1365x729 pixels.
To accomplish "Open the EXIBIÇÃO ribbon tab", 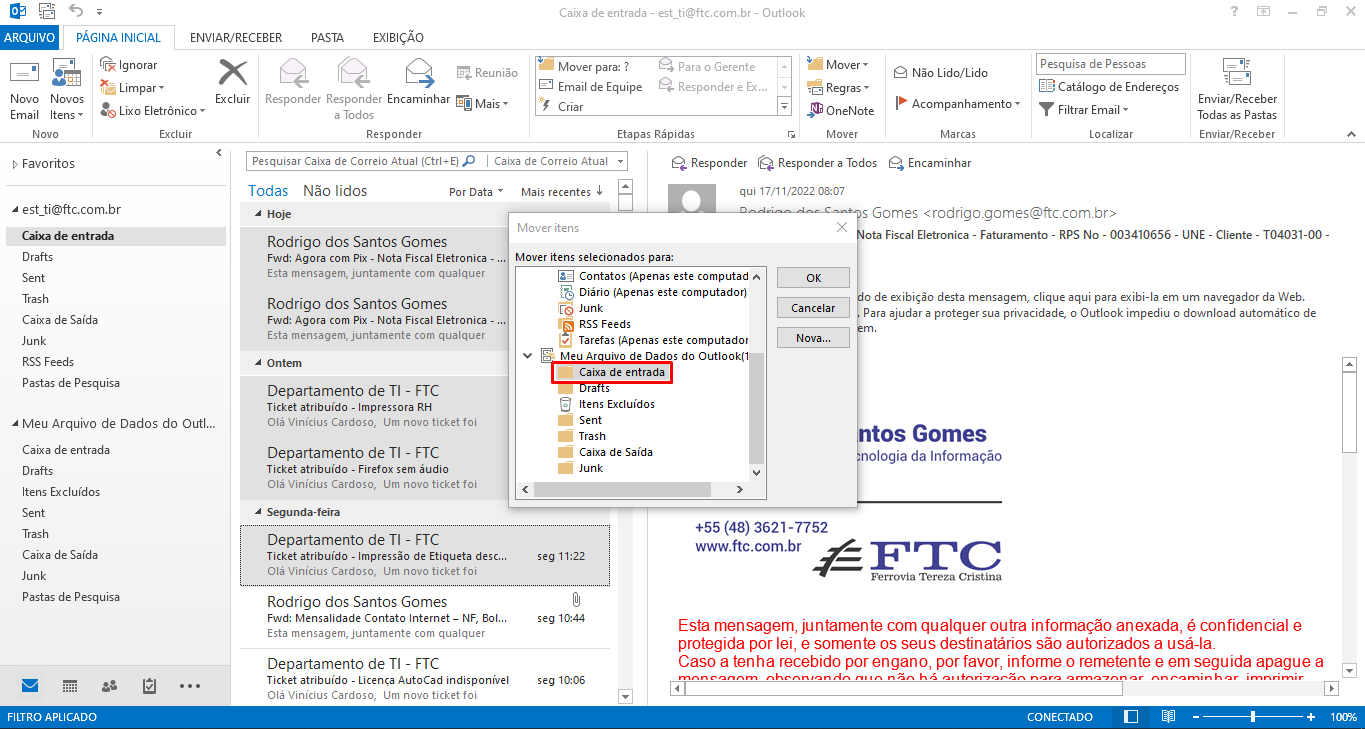I will point(398,38).
